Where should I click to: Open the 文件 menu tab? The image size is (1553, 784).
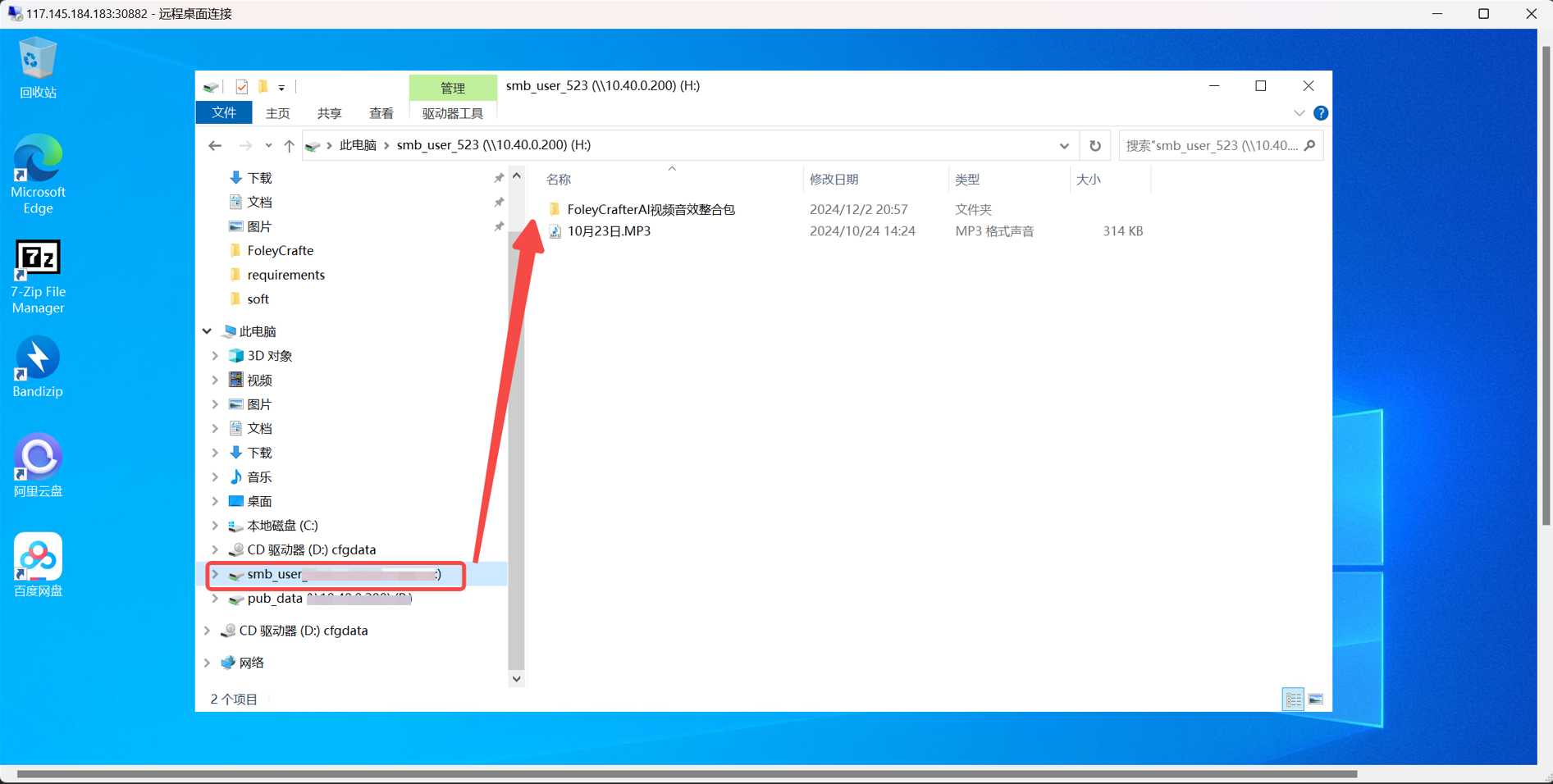(x=223, y=113)
